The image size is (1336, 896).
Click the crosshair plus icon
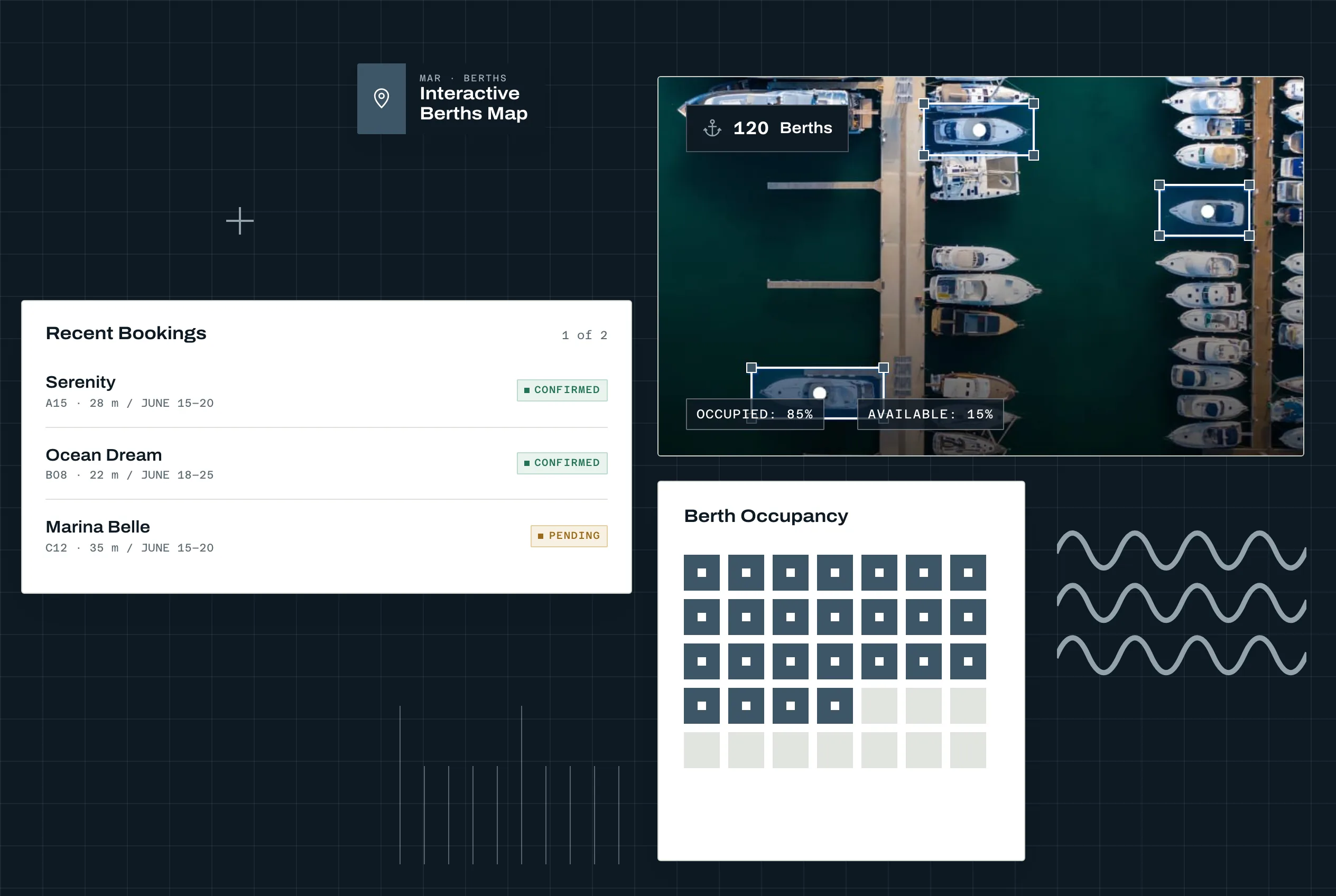point(239,221)
